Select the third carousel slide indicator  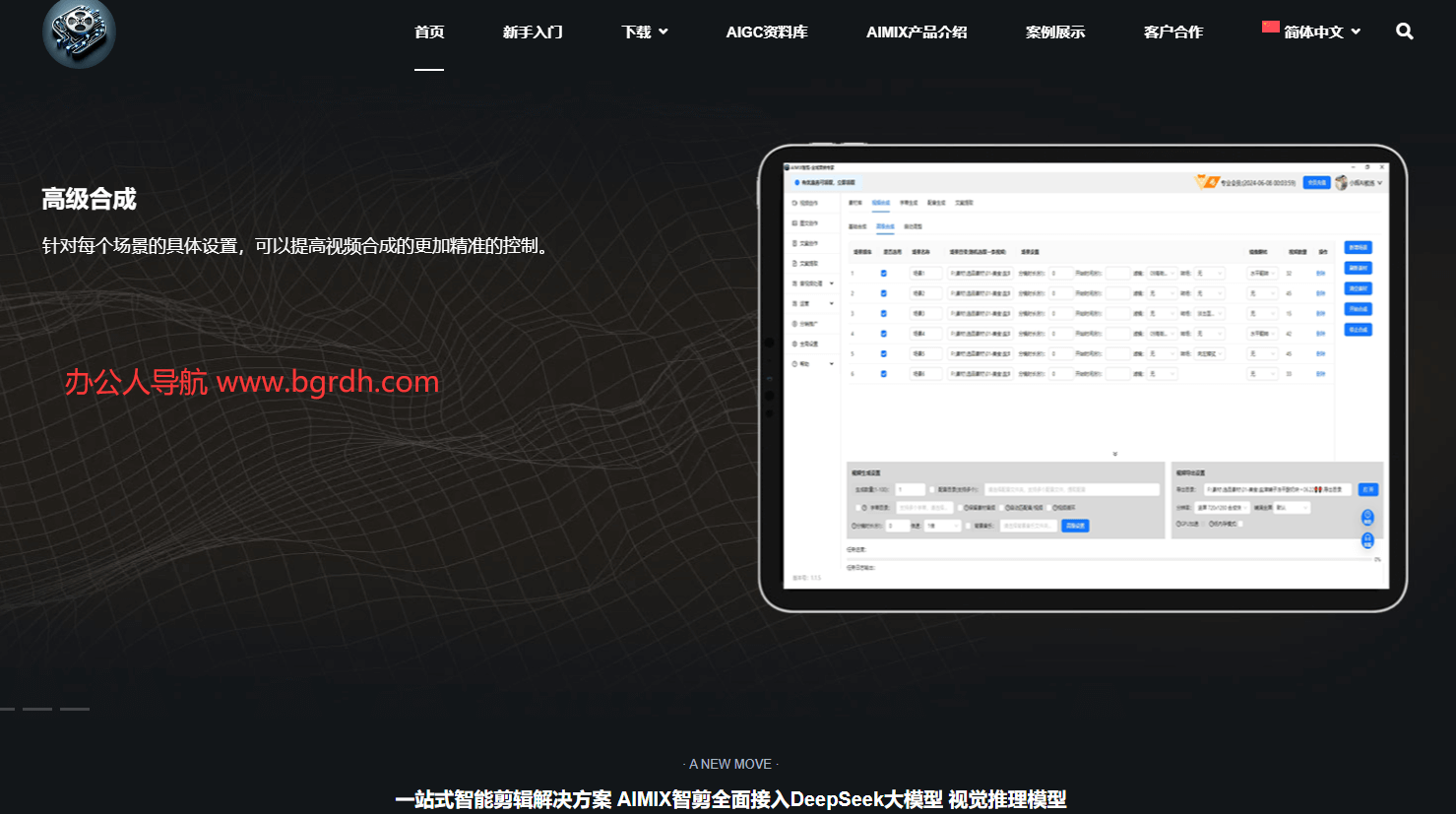[75, 709]
